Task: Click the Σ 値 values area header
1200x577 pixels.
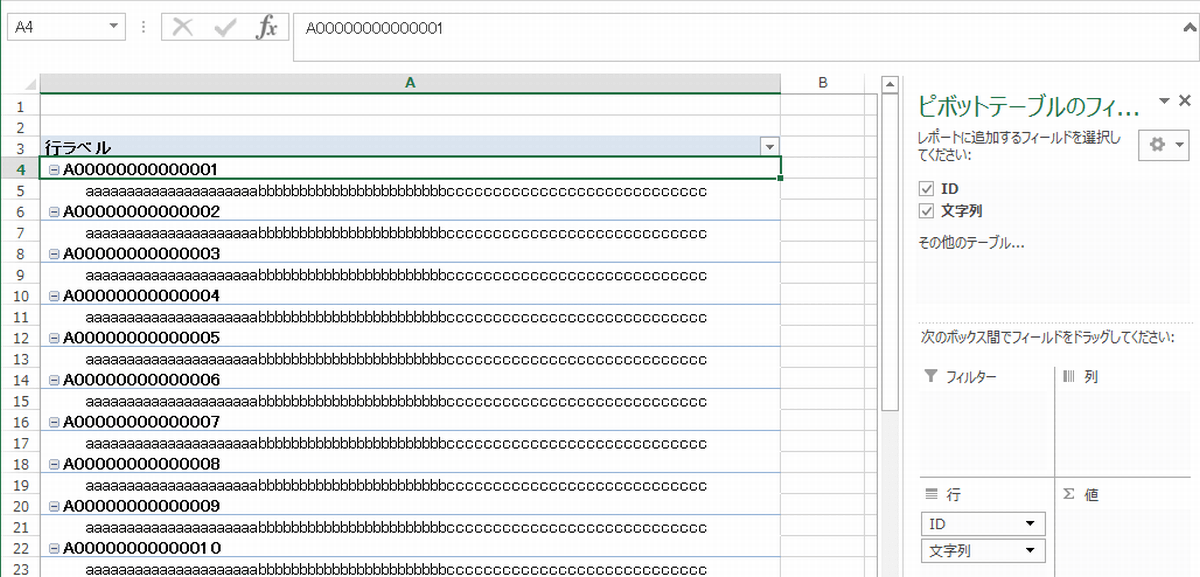Action: coord(1080,495)
